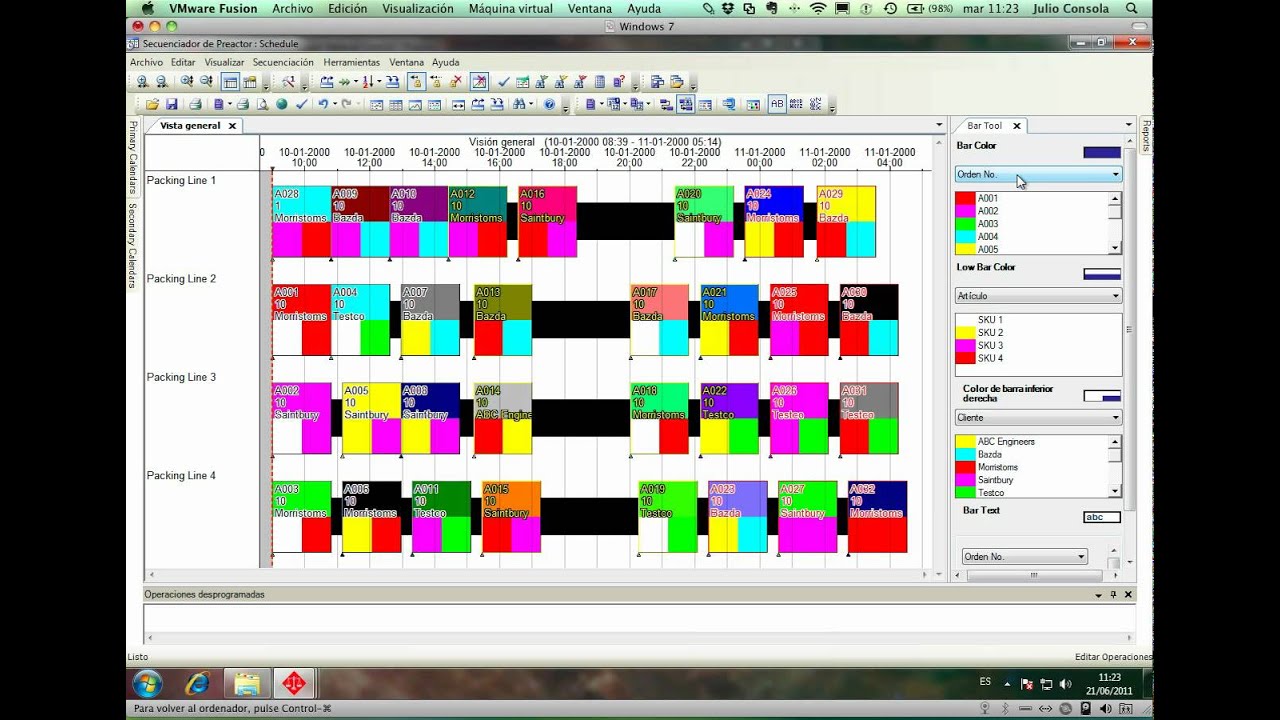
Task: Click Internet Explorer in the Windows taskbar
Action: click(x=197, y=684)
